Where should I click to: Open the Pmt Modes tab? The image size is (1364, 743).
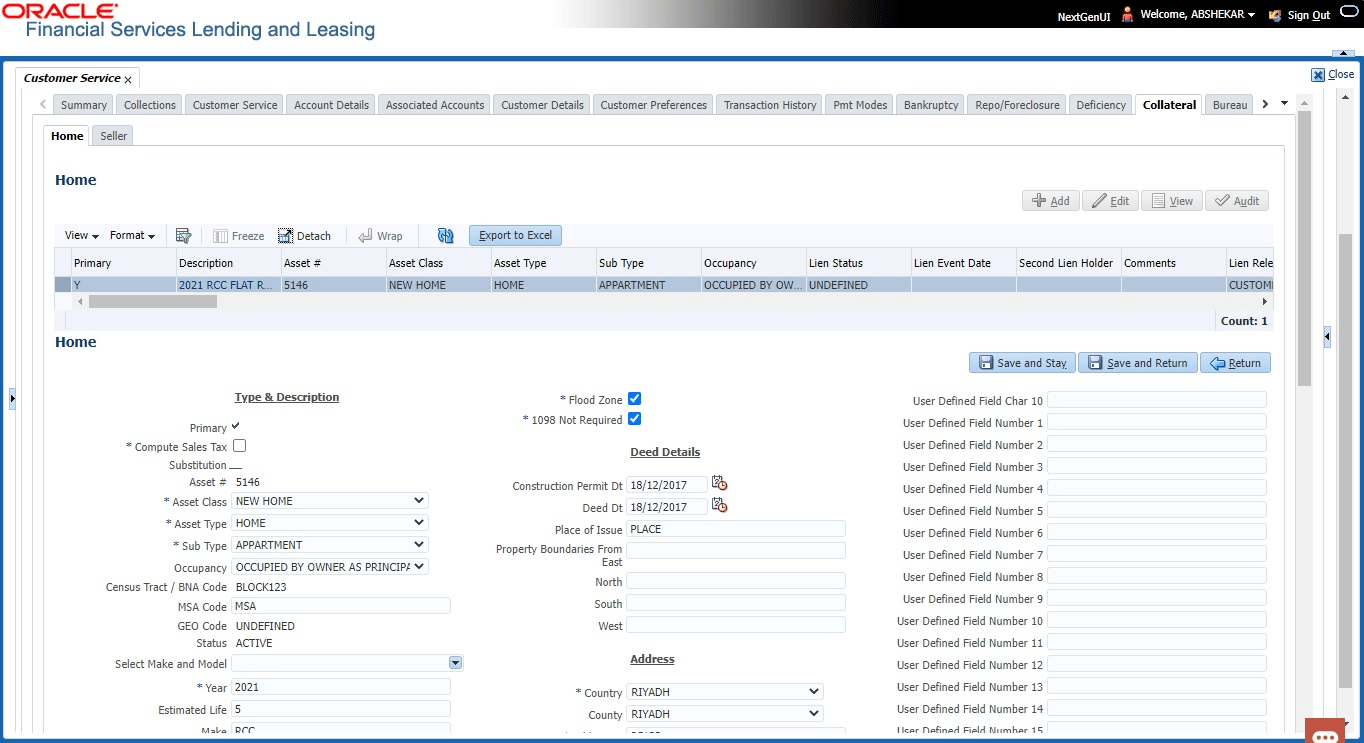(860, 105)
